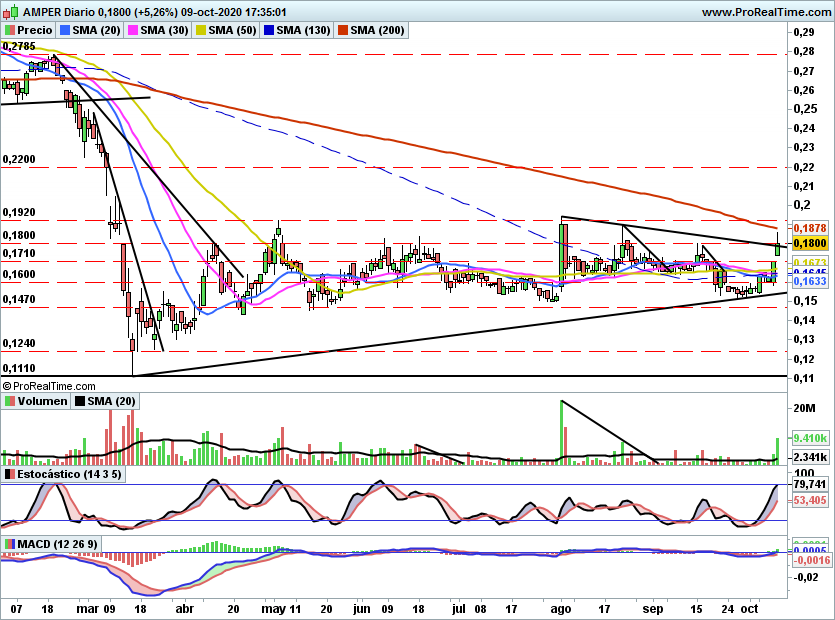Click the red 53,405 stochastic value tag
The image size is (835, 620).
tap(810, 500)
